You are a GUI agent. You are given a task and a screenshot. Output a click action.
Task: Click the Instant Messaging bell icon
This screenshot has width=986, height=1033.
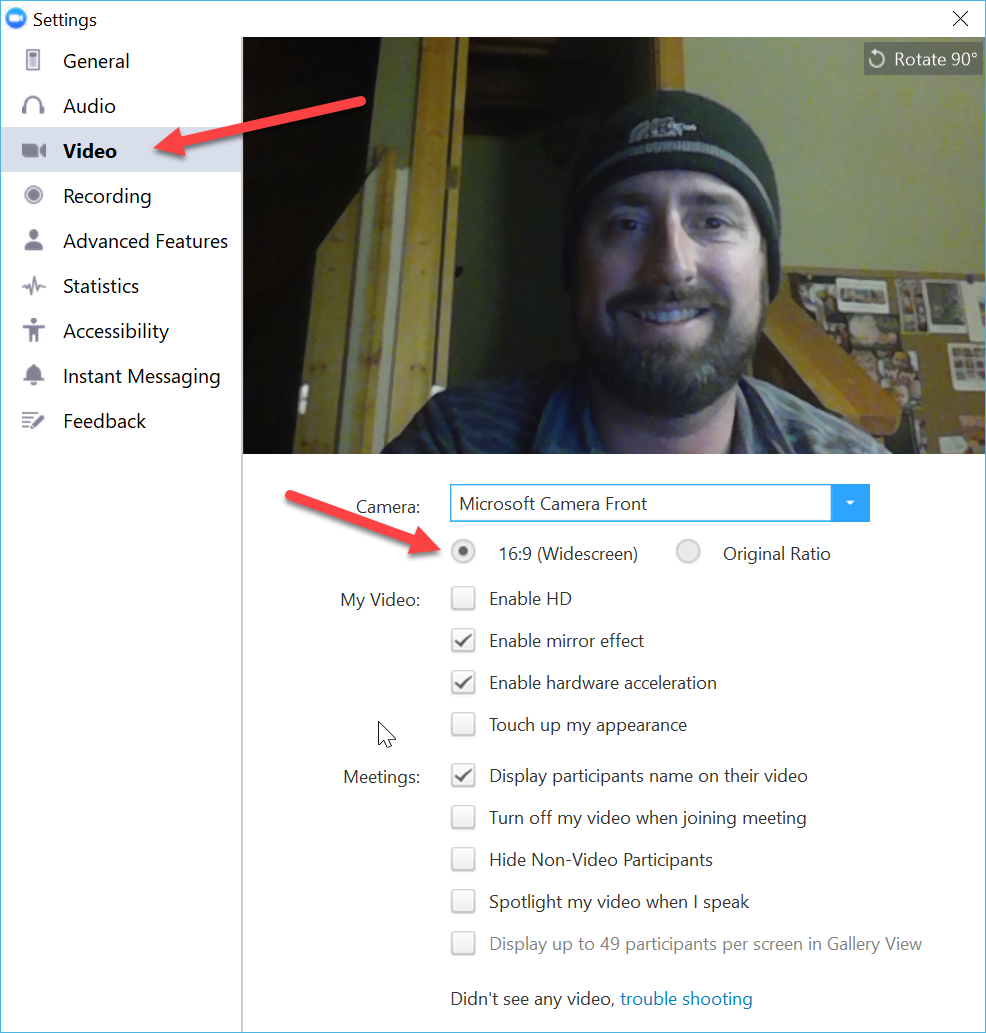tap(34, 376)
